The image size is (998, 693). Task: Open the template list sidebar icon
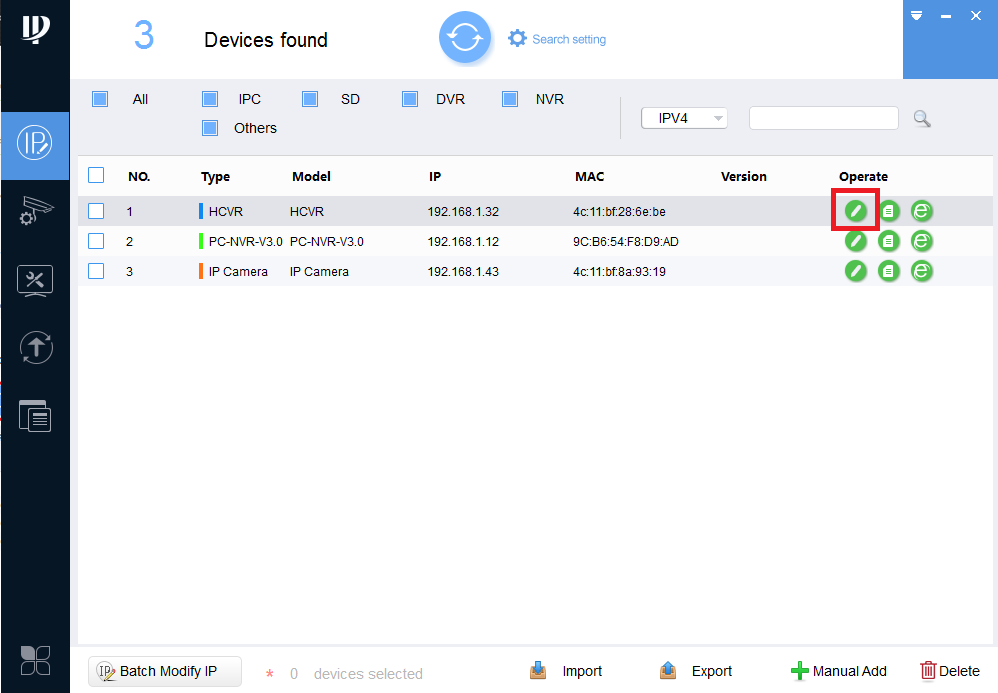[35, 416]
